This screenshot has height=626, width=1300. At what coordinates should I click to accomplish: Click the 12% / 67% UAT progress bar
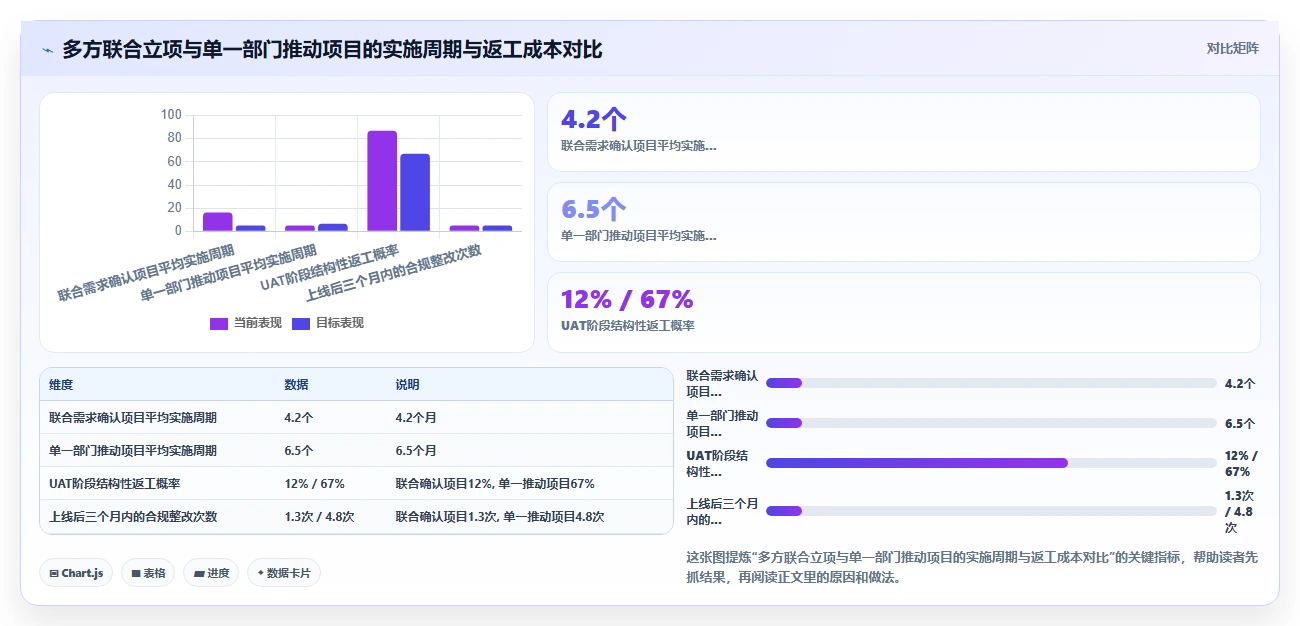click(991, 463)
